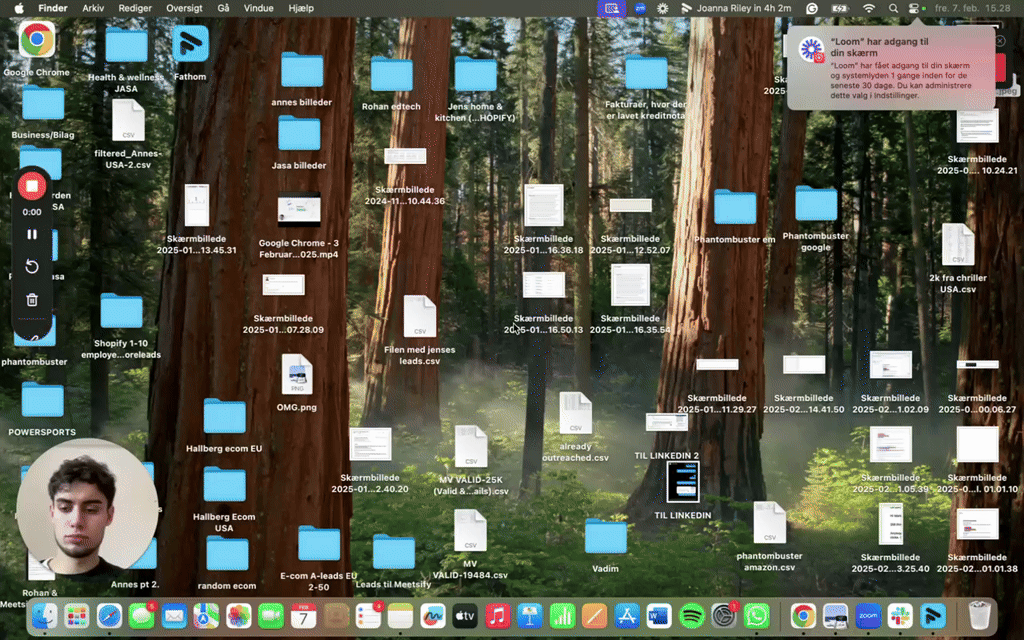Launch WhatsApp from the Dock
1024x640 pixels.
(x=757, y=615)
